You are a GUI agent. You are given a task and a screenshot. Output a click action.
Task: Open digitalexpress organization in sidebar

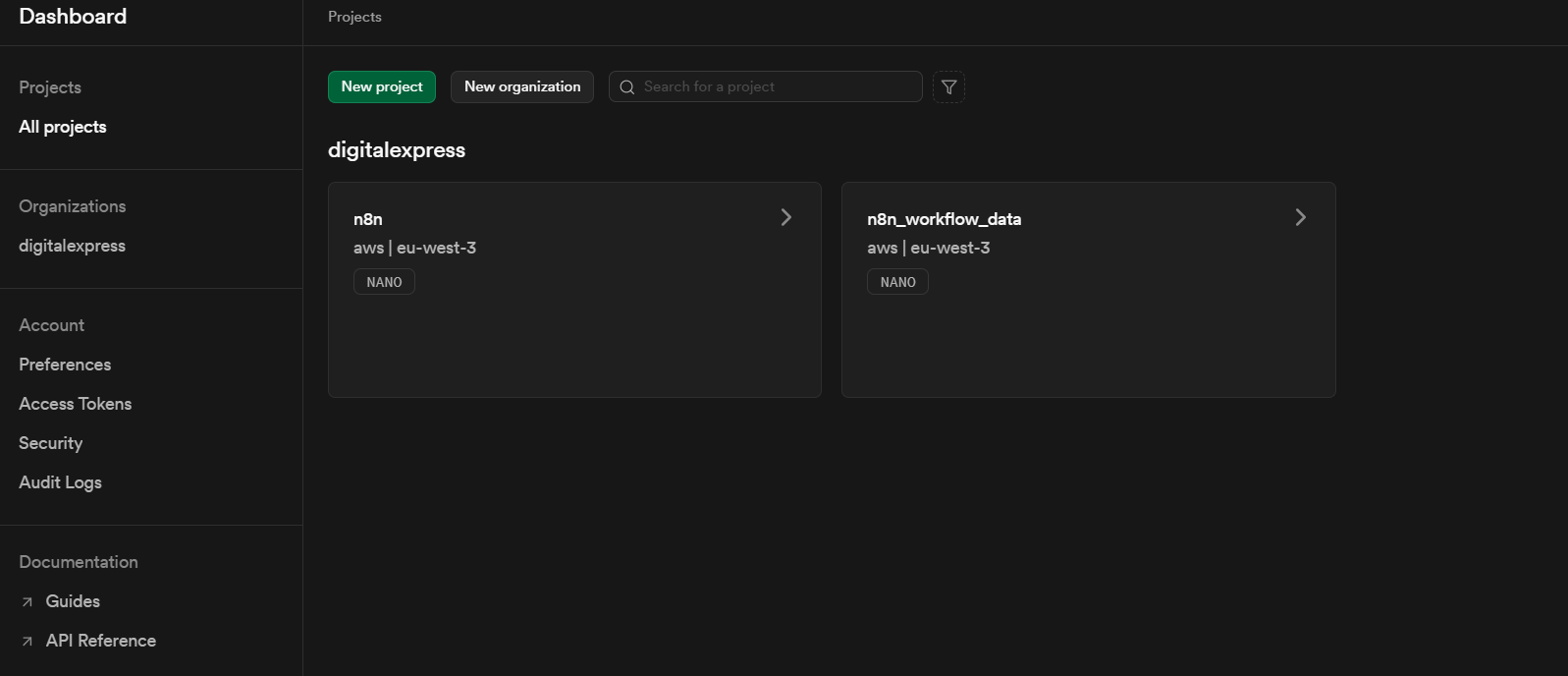72,246
